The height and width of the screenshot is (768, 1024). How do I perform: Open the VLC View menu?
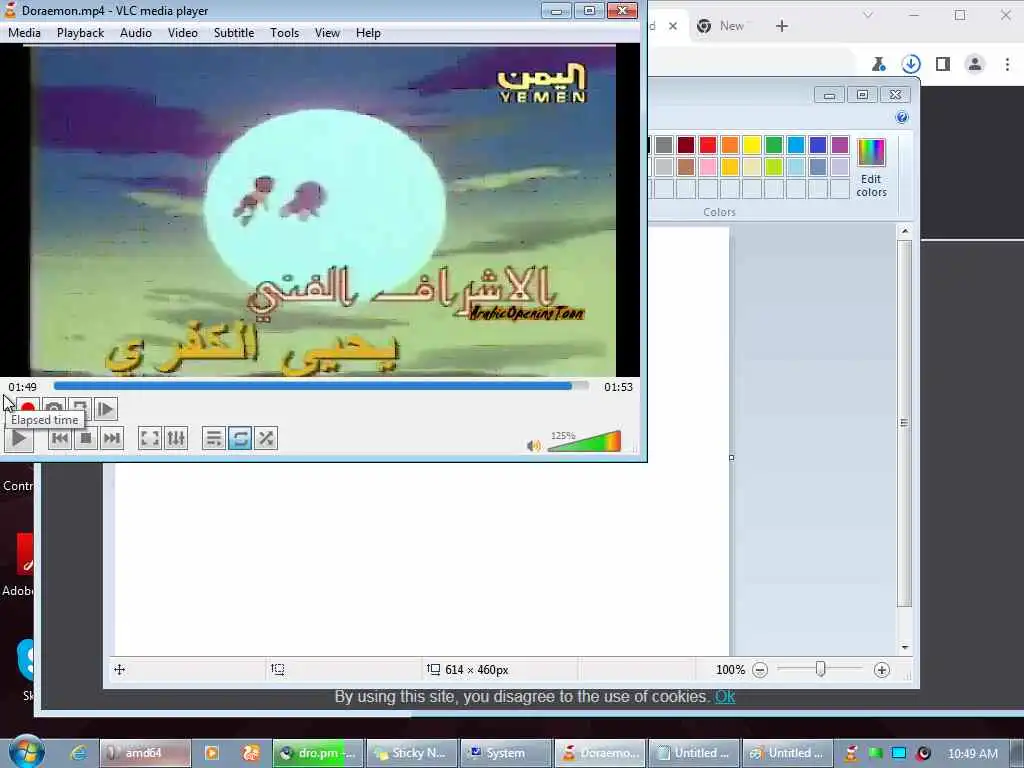pyautogui.click(x=327, y=33)
